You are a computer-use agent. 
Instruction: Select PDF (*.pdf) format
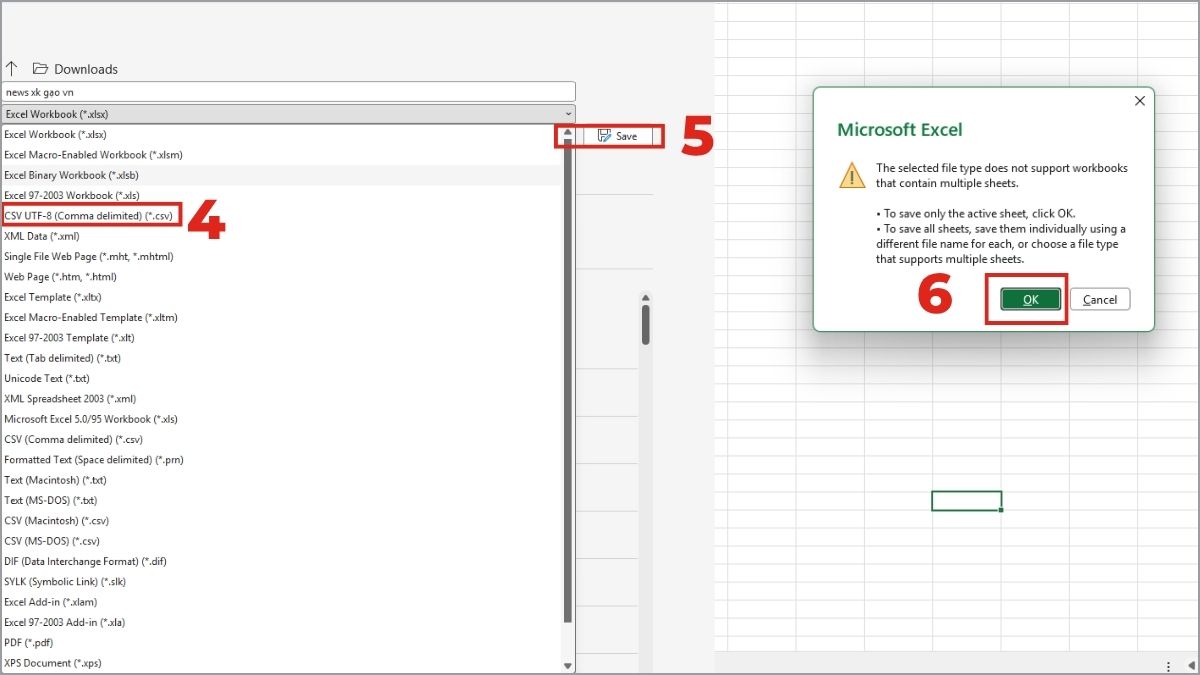(x=280, y=643)
